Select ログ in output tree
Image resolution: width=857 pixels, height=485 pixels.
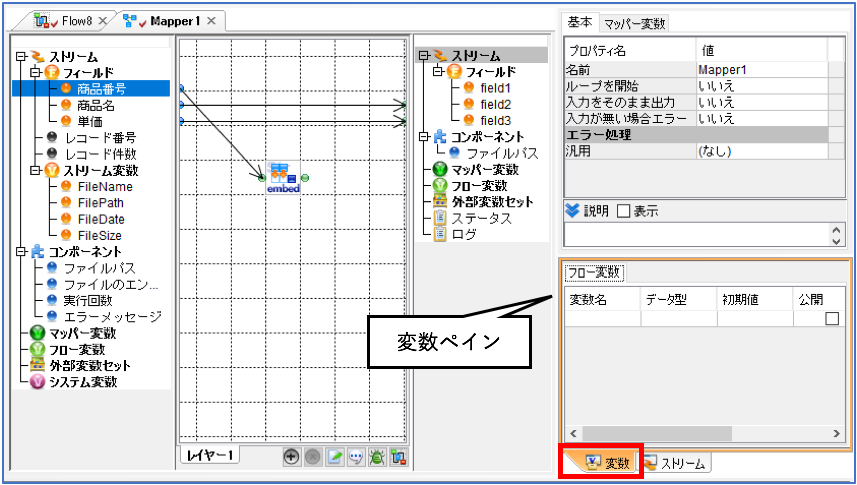click(x=464, y=235)
